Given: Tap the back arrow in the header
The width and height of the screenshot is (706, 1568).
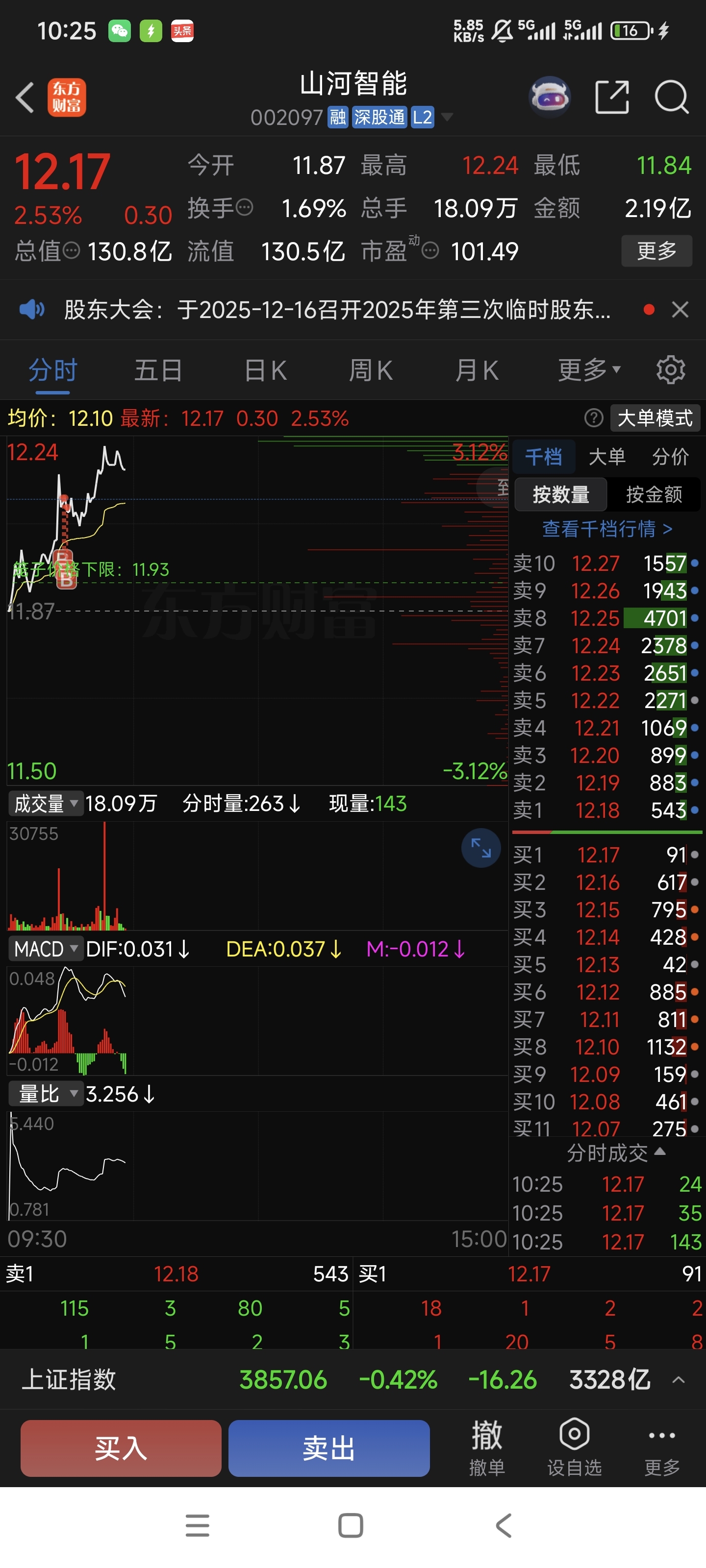Looking at the screenshot, I should [25, 98].
